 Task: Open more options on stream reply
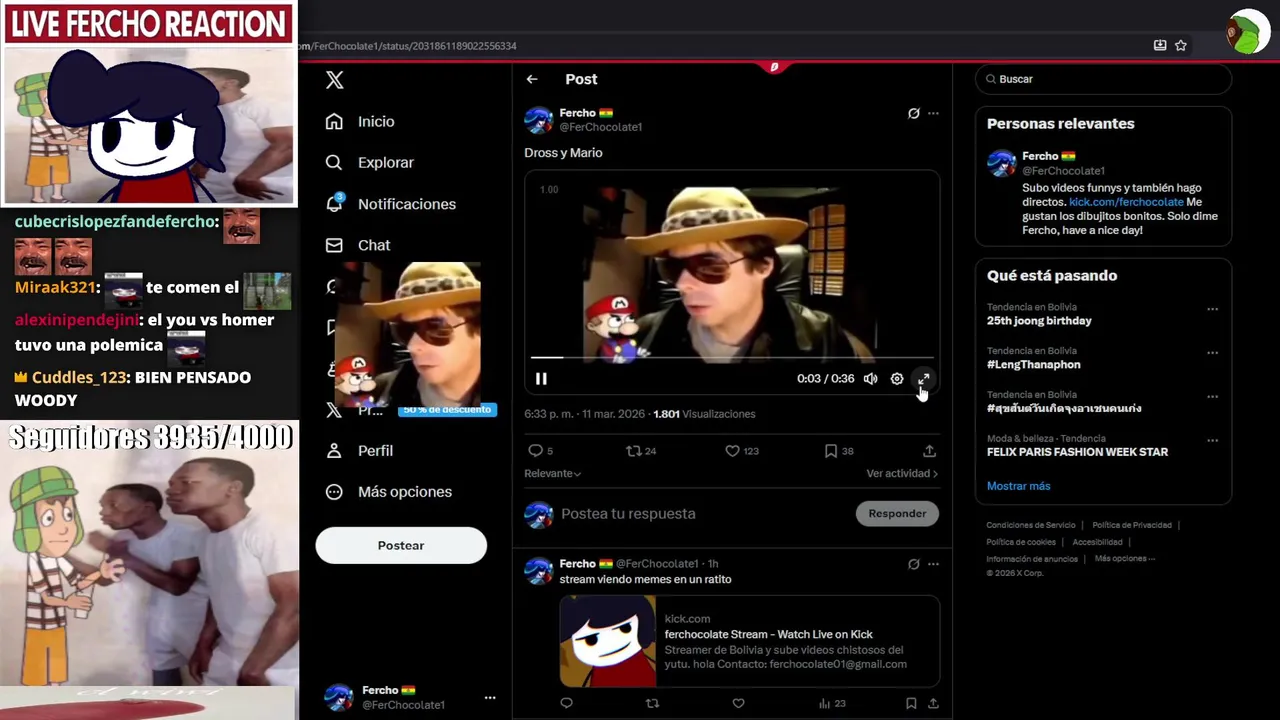(x=933, y=564)
